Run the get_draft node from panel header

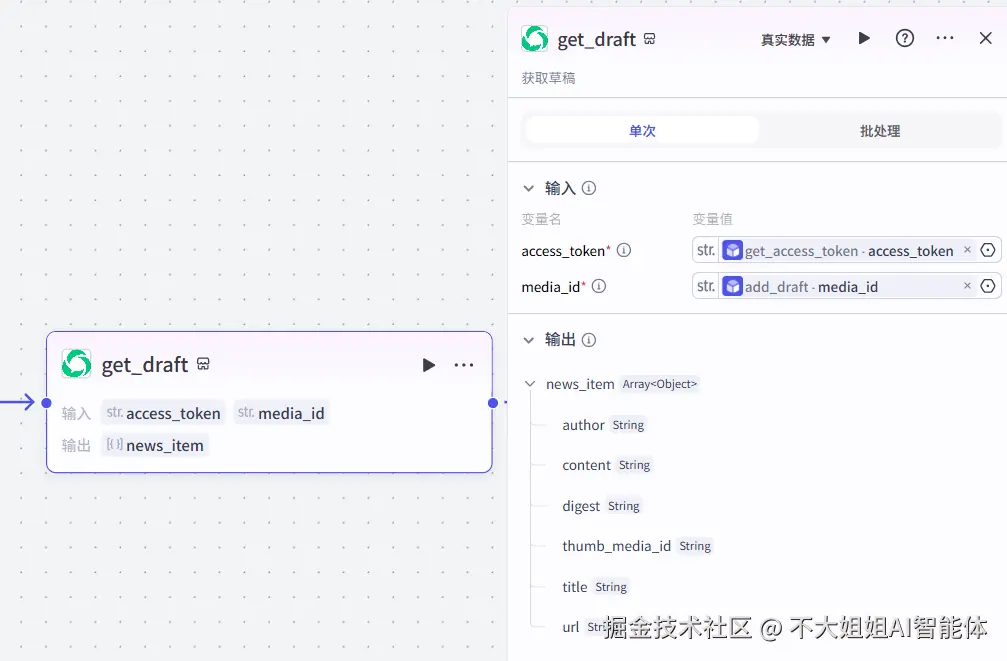pos(864,38)
